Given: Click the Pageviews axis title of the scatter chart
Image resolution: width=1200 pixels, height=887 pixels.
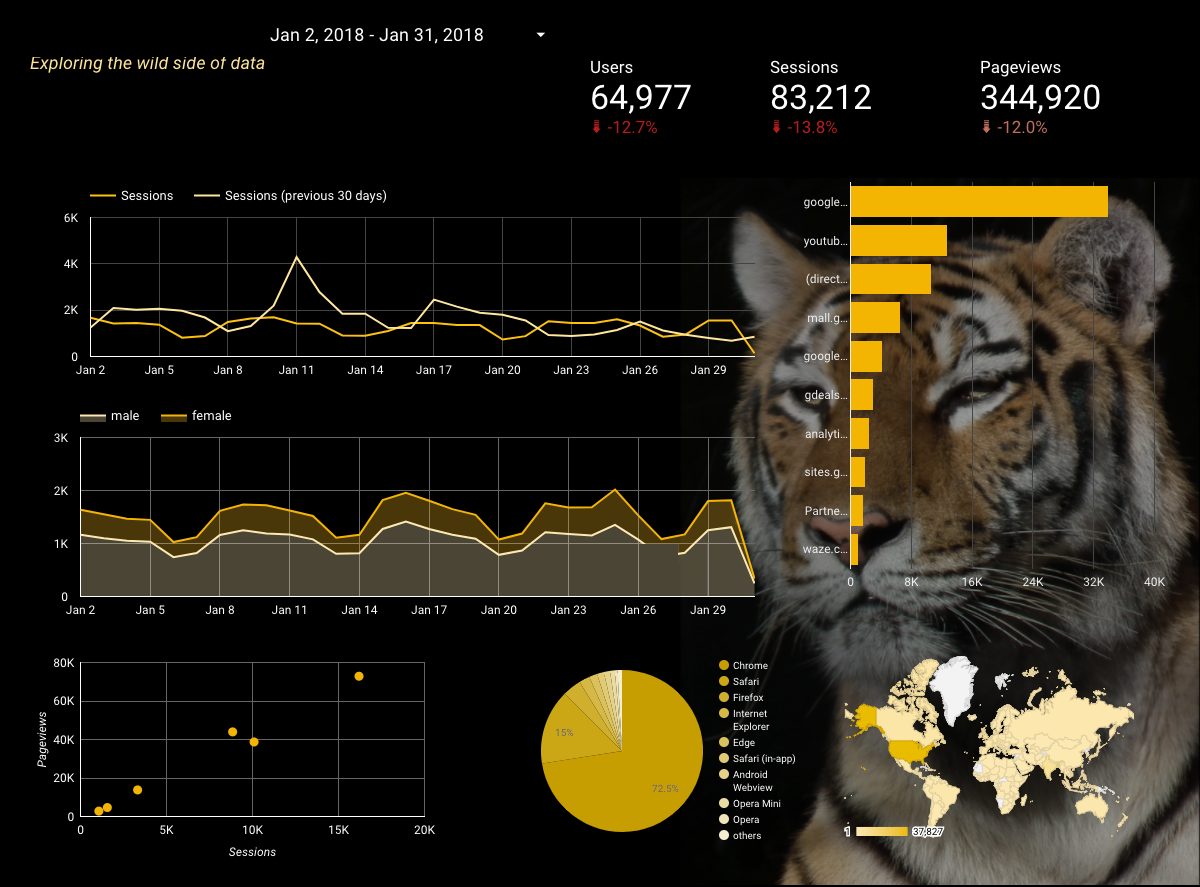Looking at the screenshot, I should tap(43, 739).
